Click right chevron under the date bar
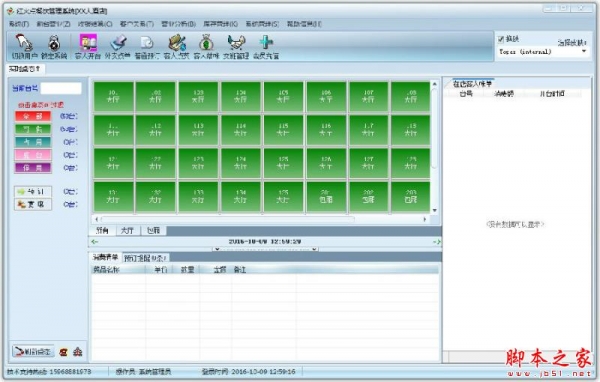This screenshot has height=382, width=600. coord(314,249)
